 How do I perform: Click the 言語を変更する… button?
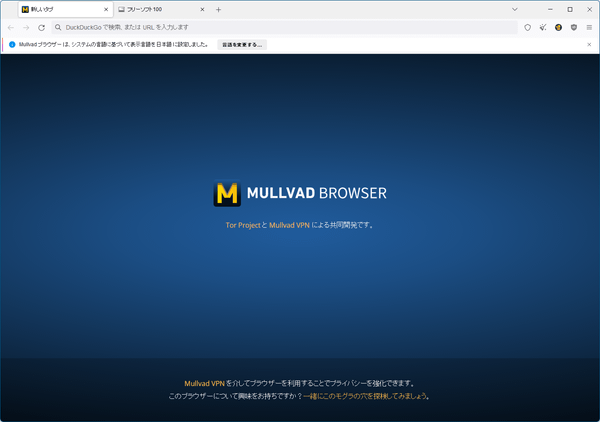tap(242, 45)
